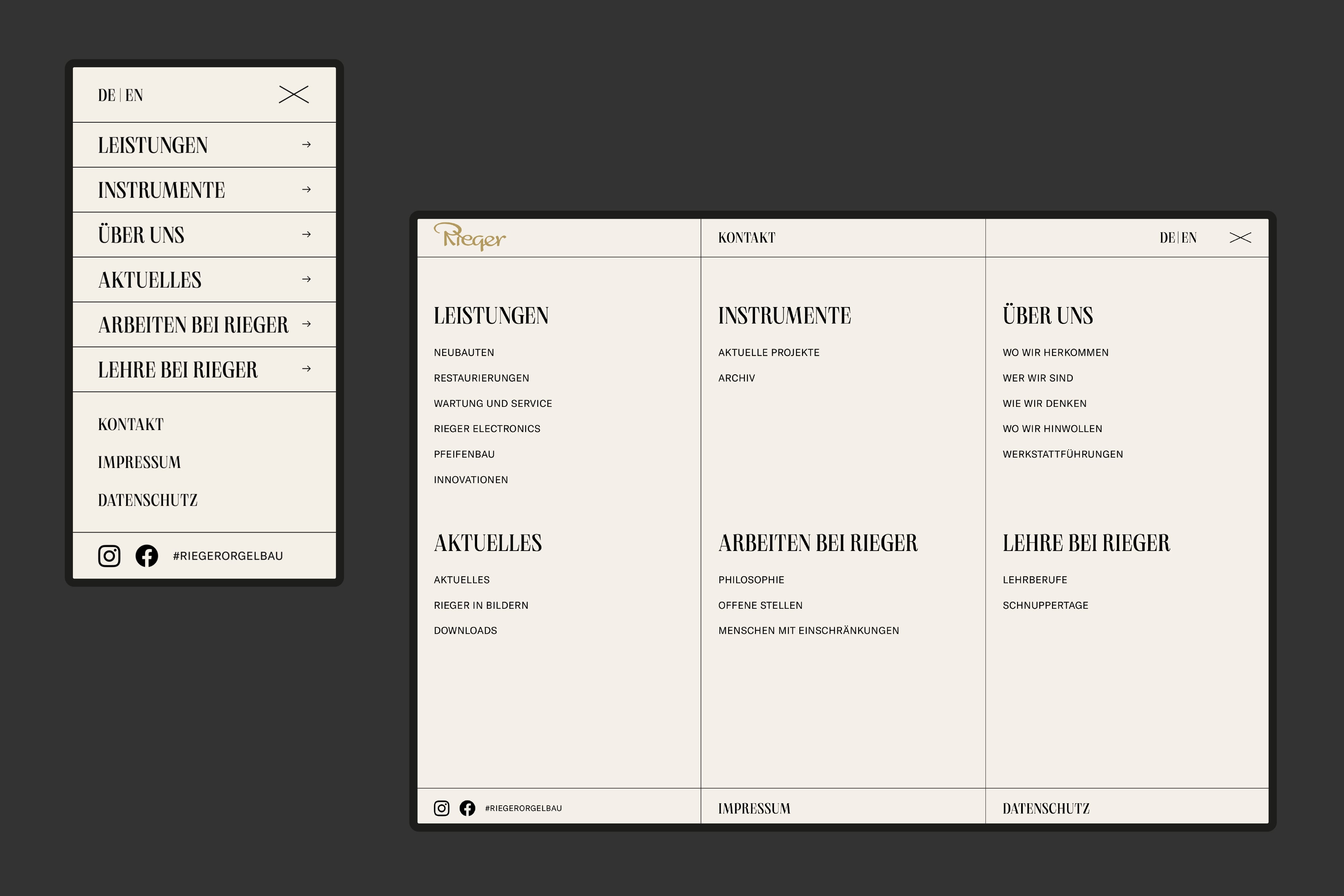Click Facebook icon in mobile menu footer
Viewport: 1344px width, 896px height.
click(147, 556)
